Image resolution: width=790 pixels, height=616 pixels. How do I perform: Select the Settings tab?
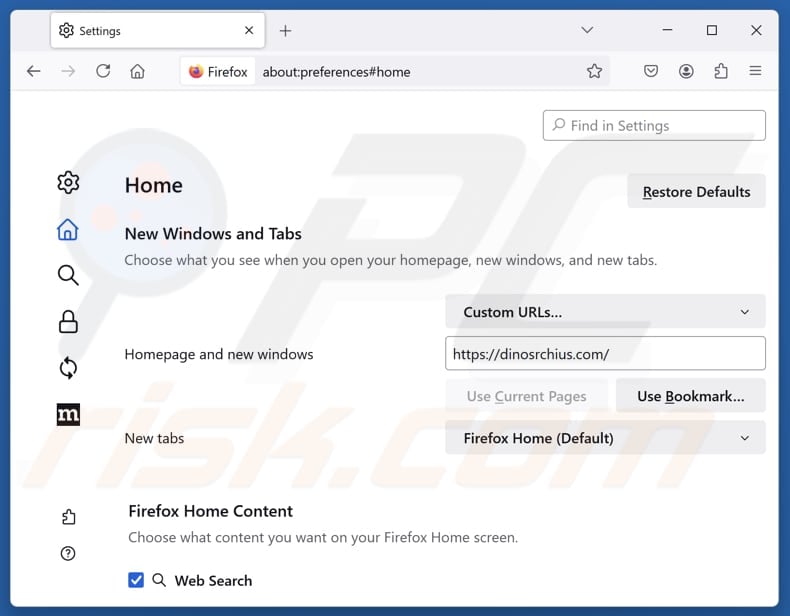click(157, 31)
